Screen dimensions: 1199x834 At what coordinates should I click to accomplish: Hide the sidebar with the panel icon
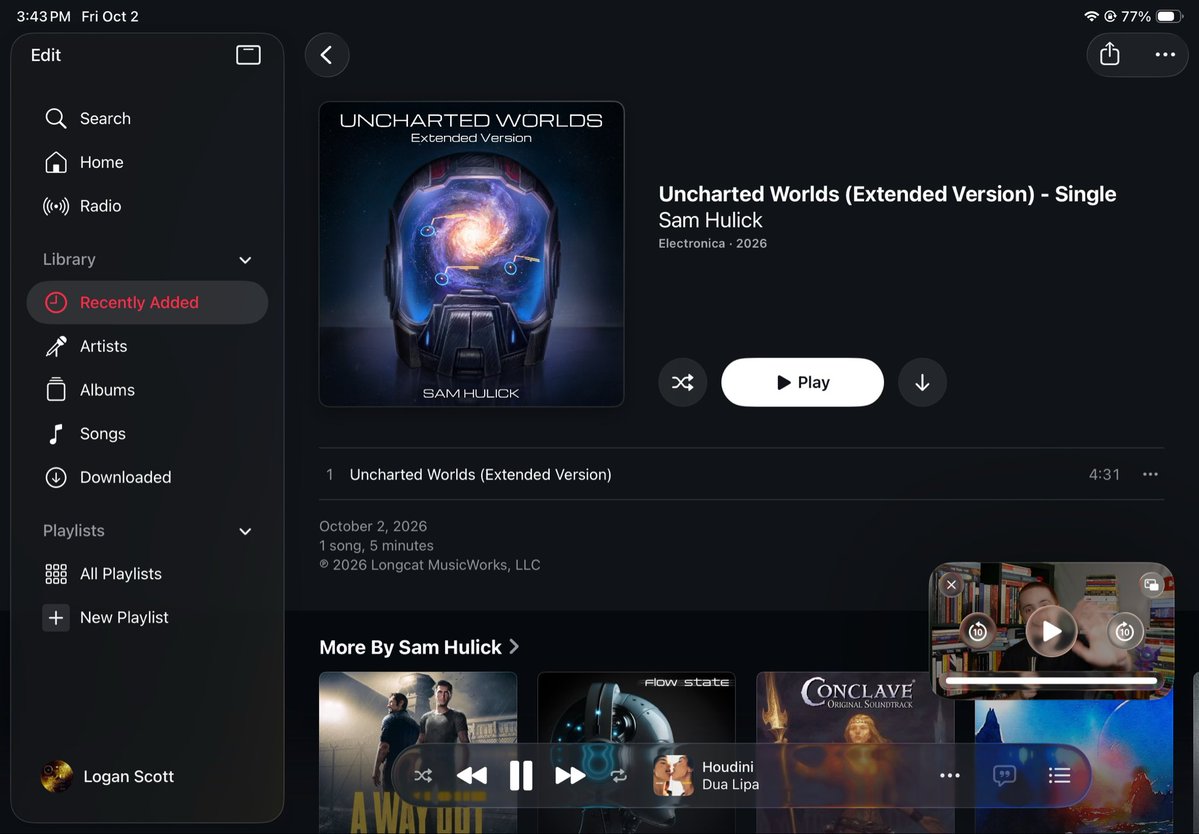[x=248, y=55]
